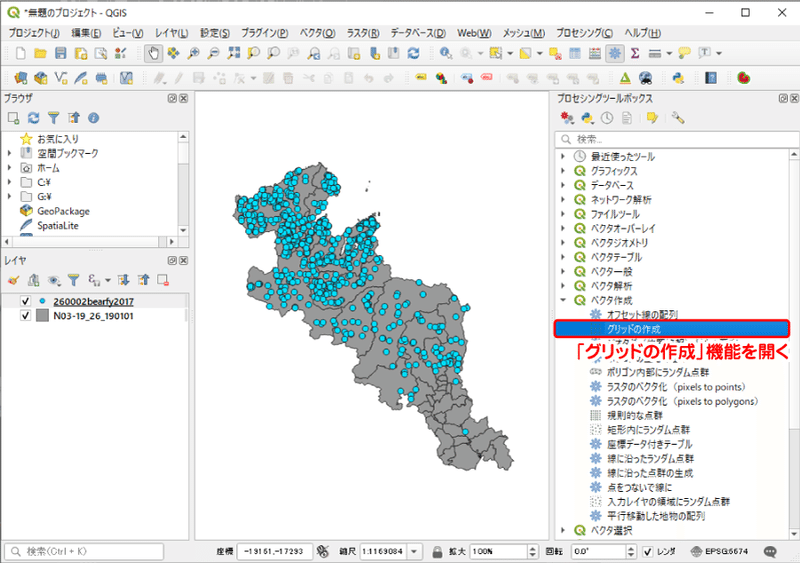The image size is (800, 563).
Task: Click the Zoom Out magnifier tool
Action: click(213, 53)
